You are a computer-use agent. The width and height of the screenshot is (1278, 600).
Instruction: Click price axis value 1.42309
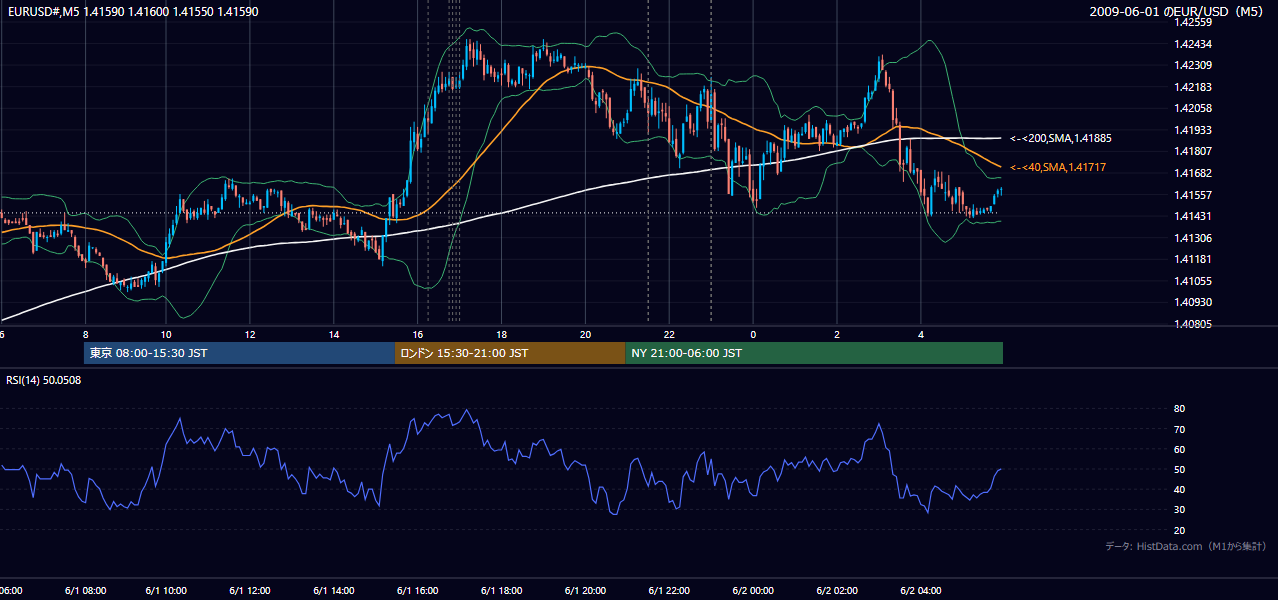tap(1193, 65)
